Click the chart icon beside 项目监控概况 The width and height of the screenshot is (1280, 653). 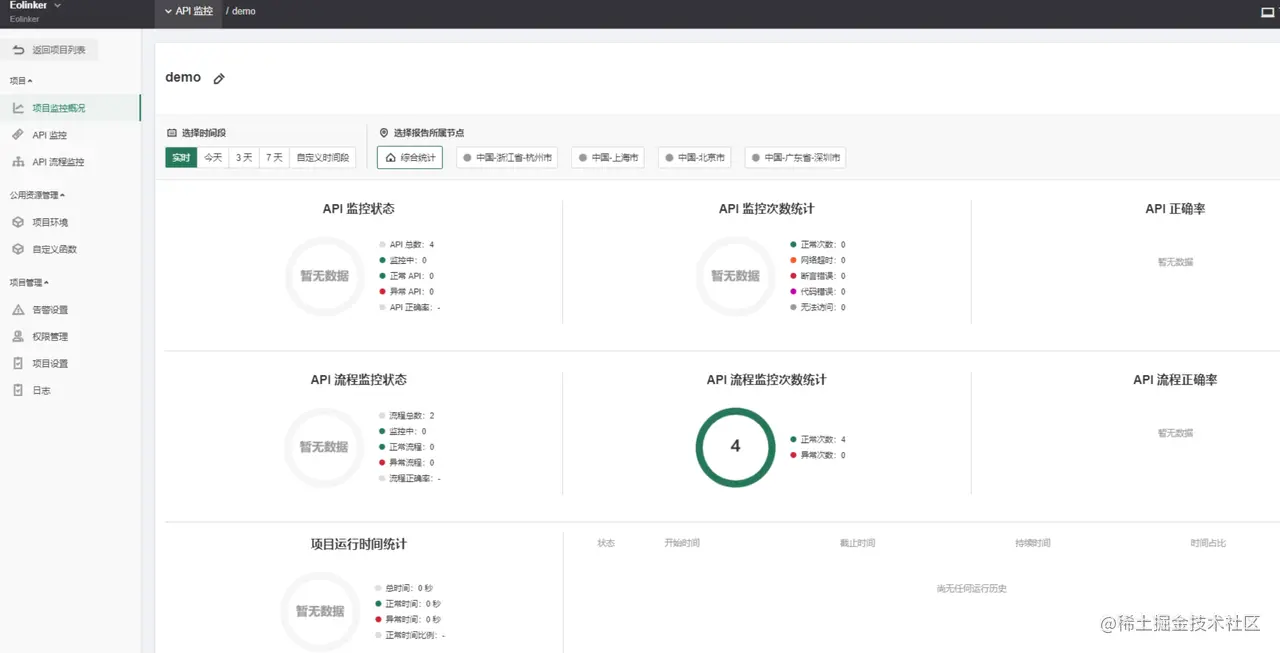pos(18,108)
